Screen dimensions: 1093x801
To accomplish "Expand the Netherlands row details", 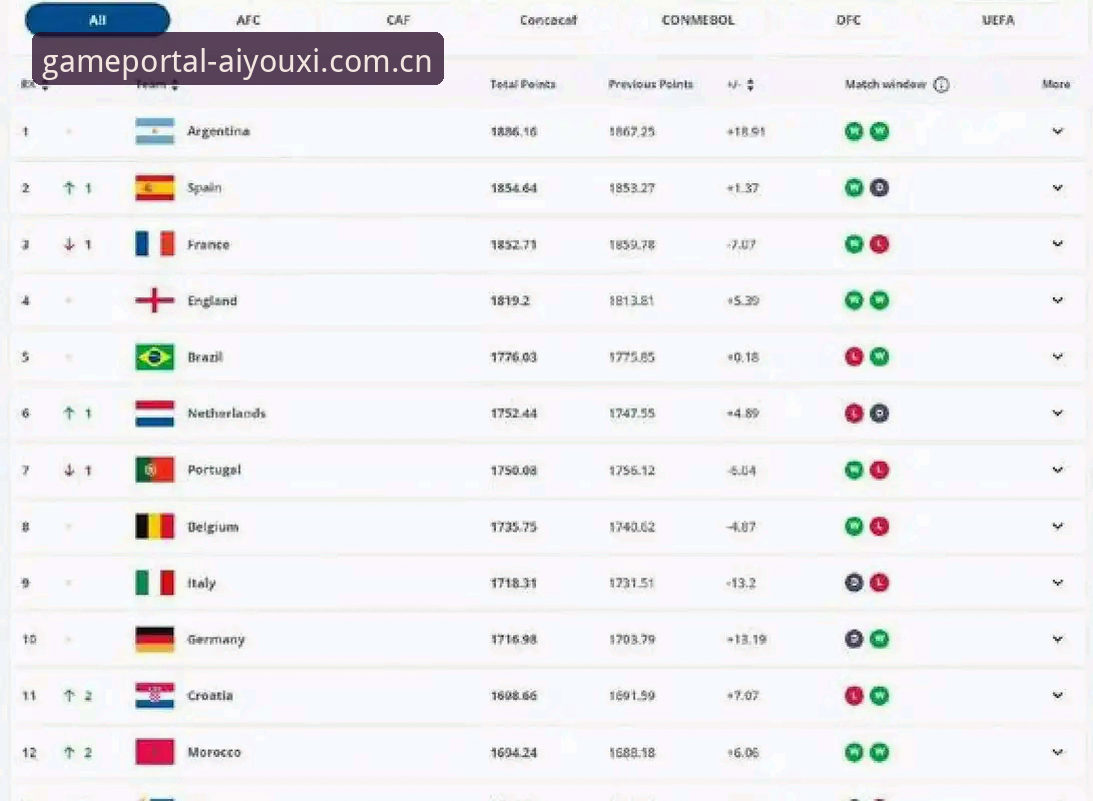I will tap(1057, 413).
